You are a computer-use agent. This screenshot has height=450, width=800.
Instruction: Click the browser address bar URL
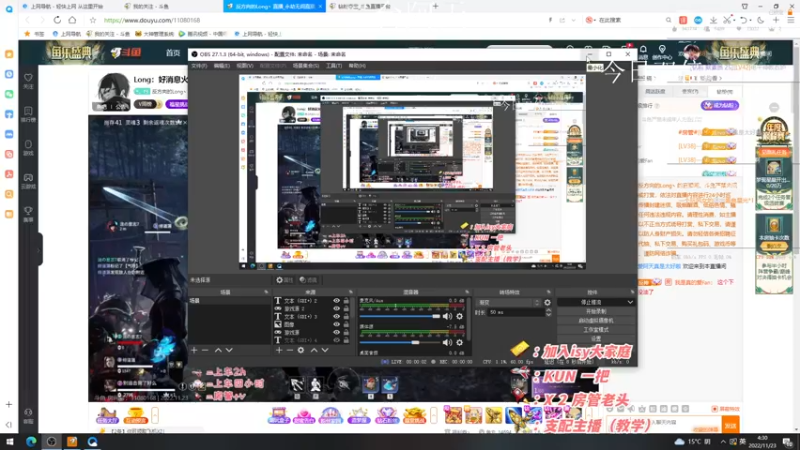[x=152, y=20]
